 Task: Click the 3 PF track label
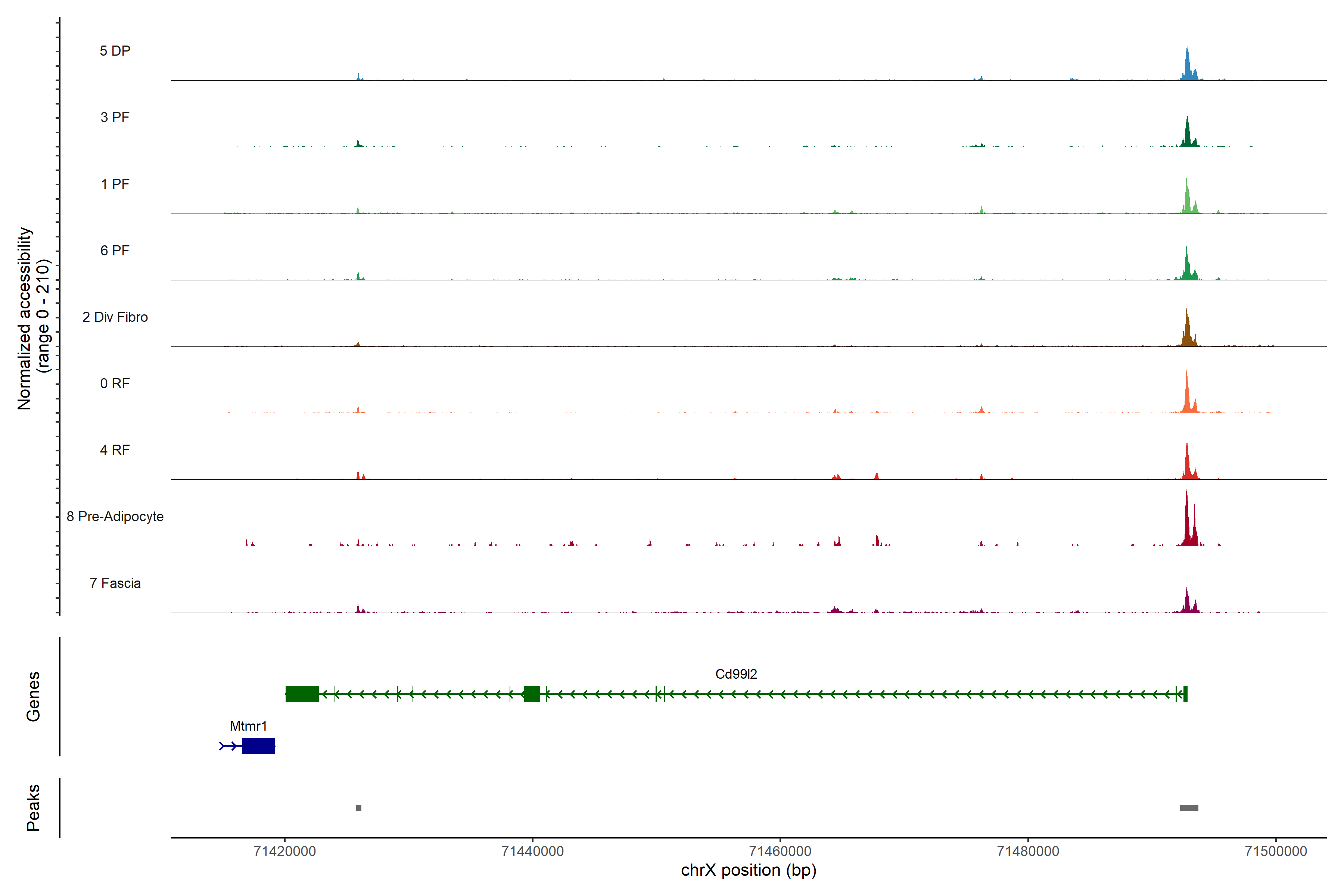coord(115,117)
